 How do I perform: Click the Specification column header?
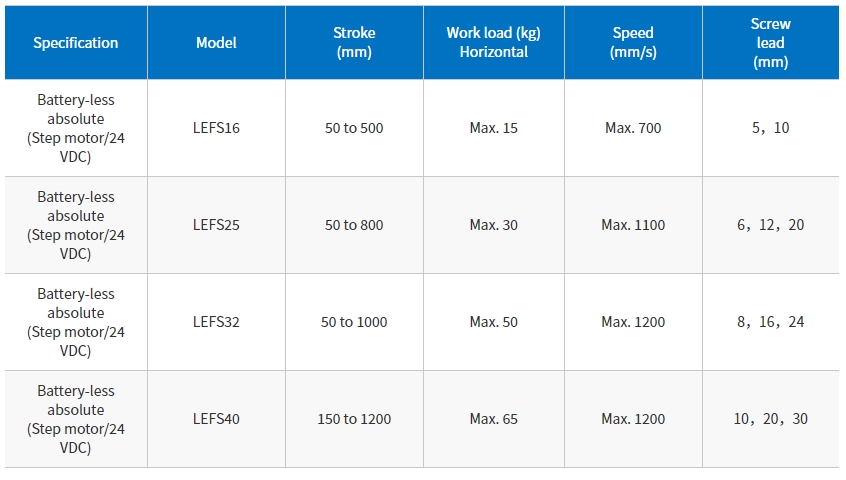pos(76,43)
